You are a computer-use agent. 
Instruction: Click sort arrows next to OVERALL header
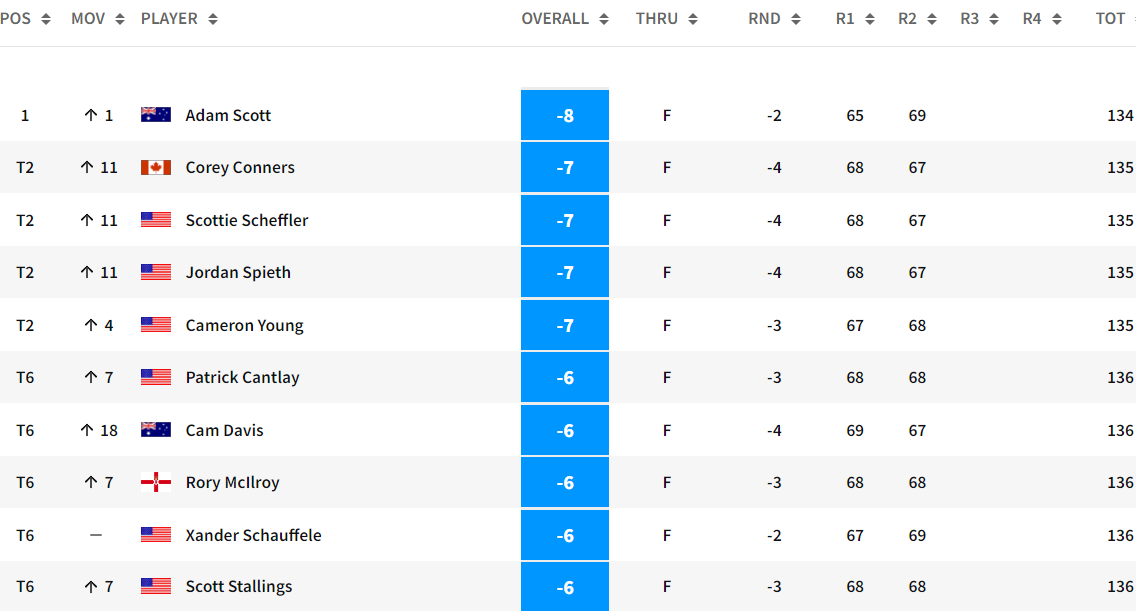(x=604, y=19)
